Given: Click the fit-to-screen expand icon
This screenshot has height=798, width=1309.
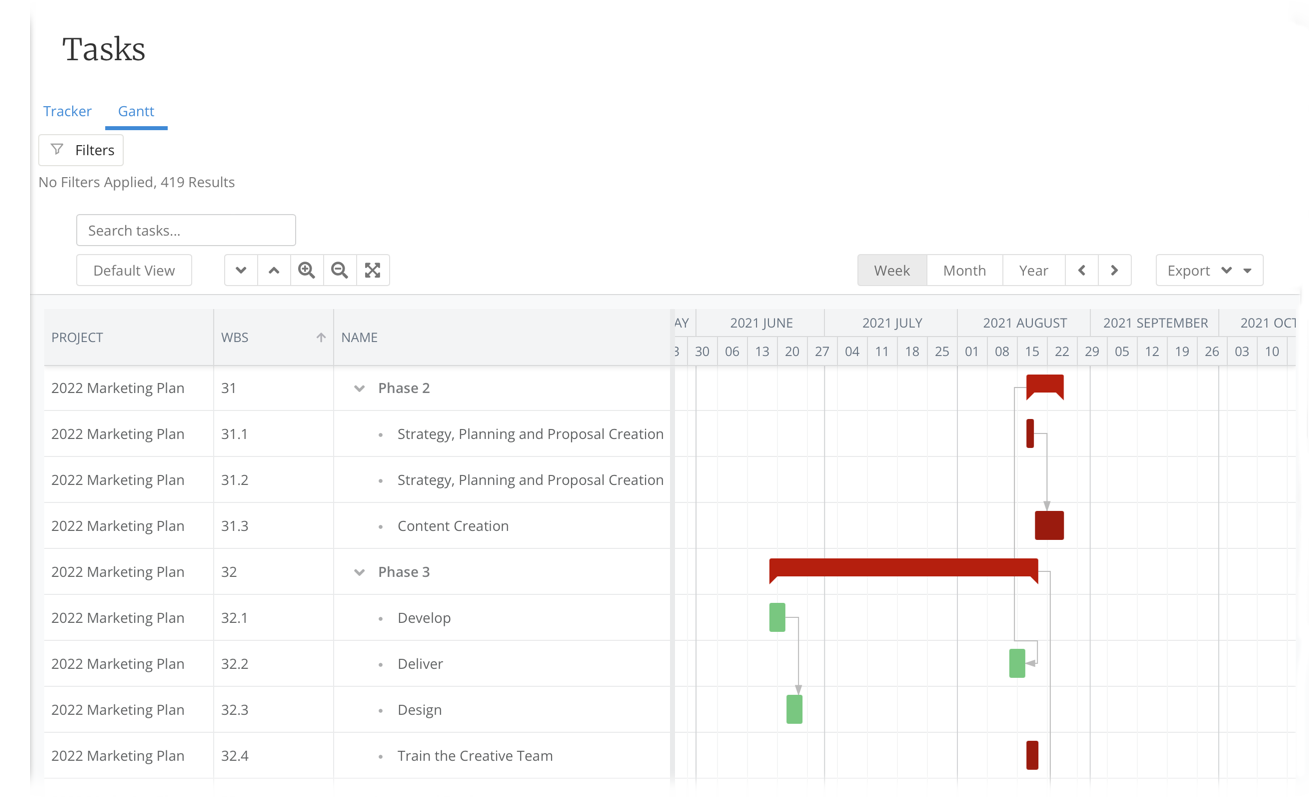Looking at the screenshot, I should tap(373, 270).
